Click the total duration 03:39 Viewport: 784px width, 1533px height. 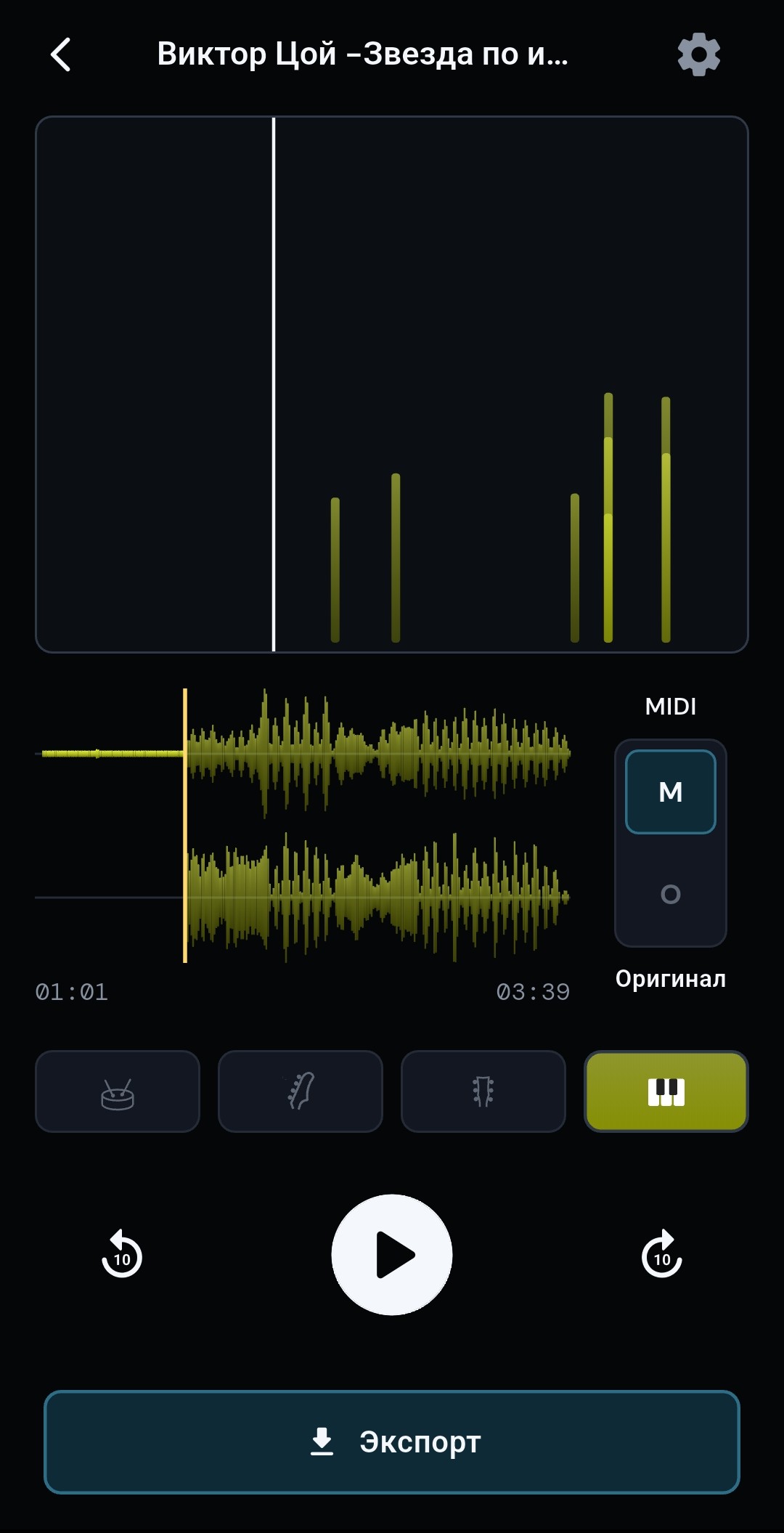click(533, 991)
